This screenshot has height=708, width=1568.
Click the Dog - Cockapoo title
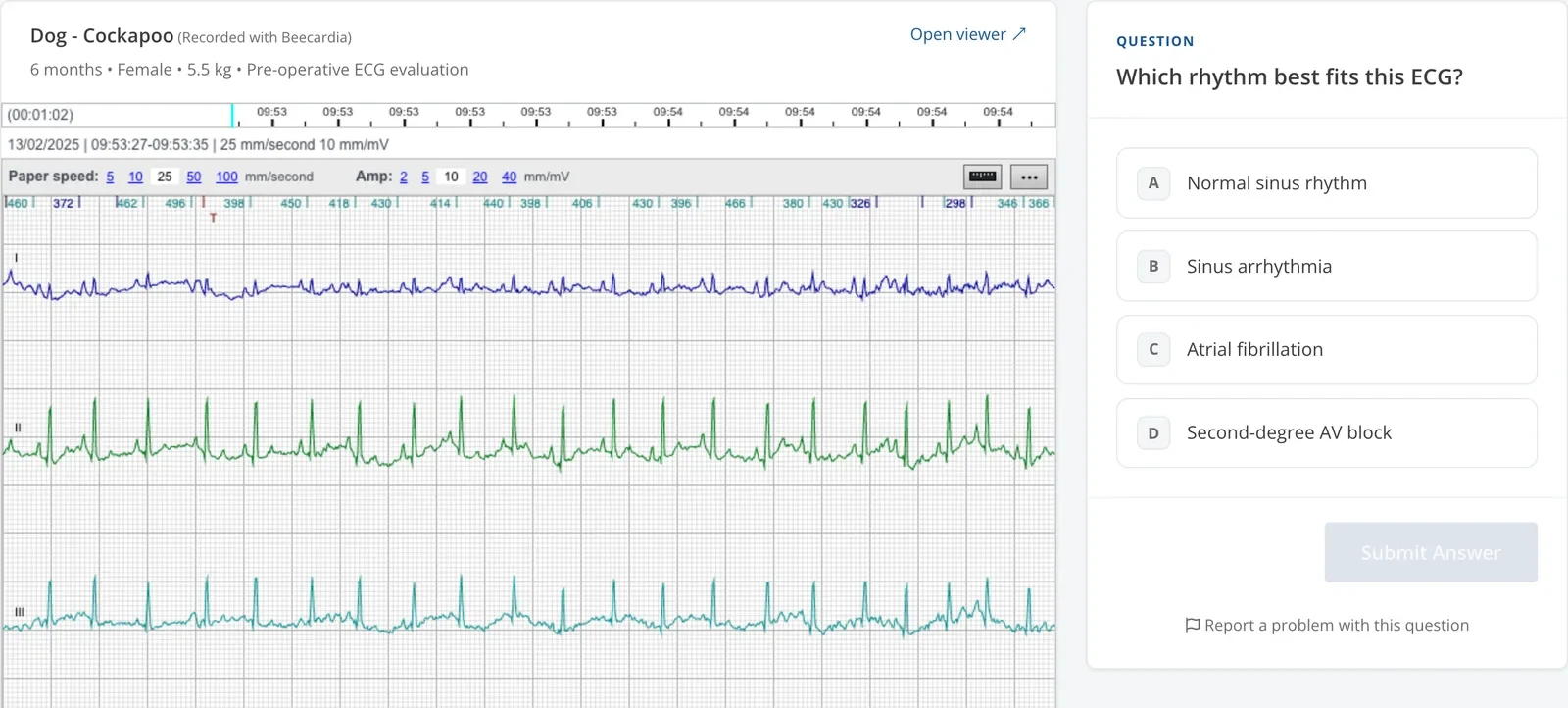point(102,36)
